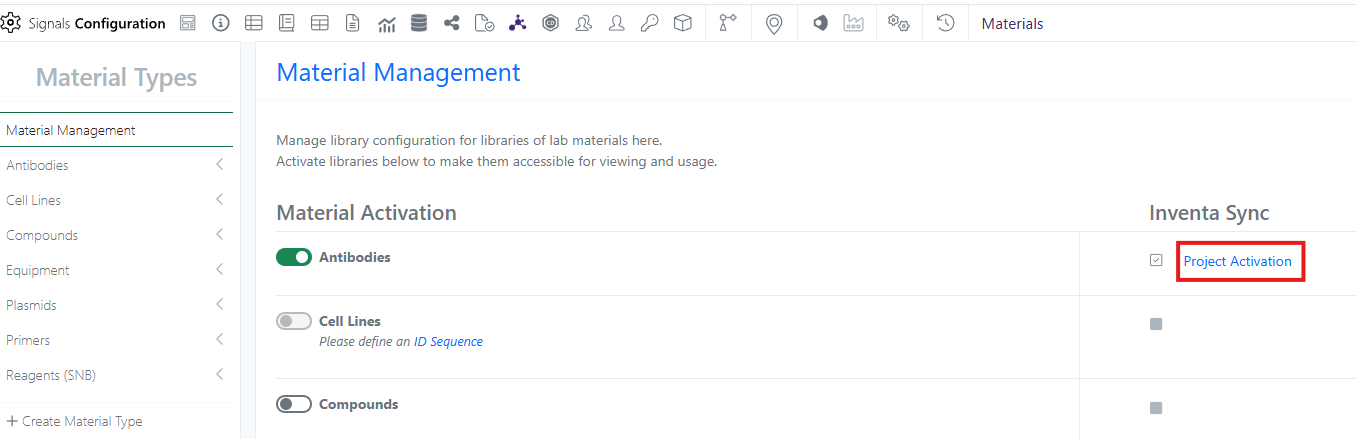
Task: Enable the Compounds activation toggle
Action: coord(294,404)
